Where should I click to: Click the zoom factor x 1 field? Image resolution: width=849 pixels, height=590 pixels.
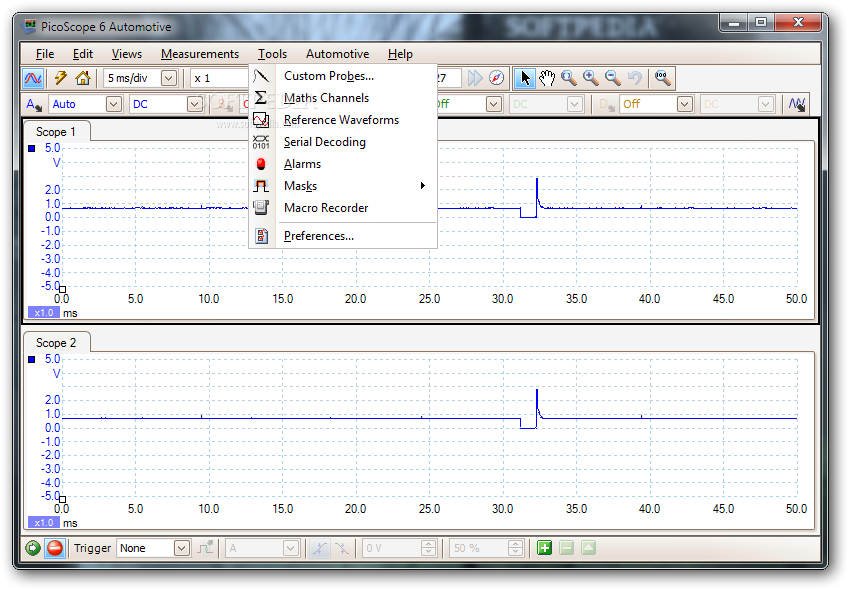click(219, 78)
